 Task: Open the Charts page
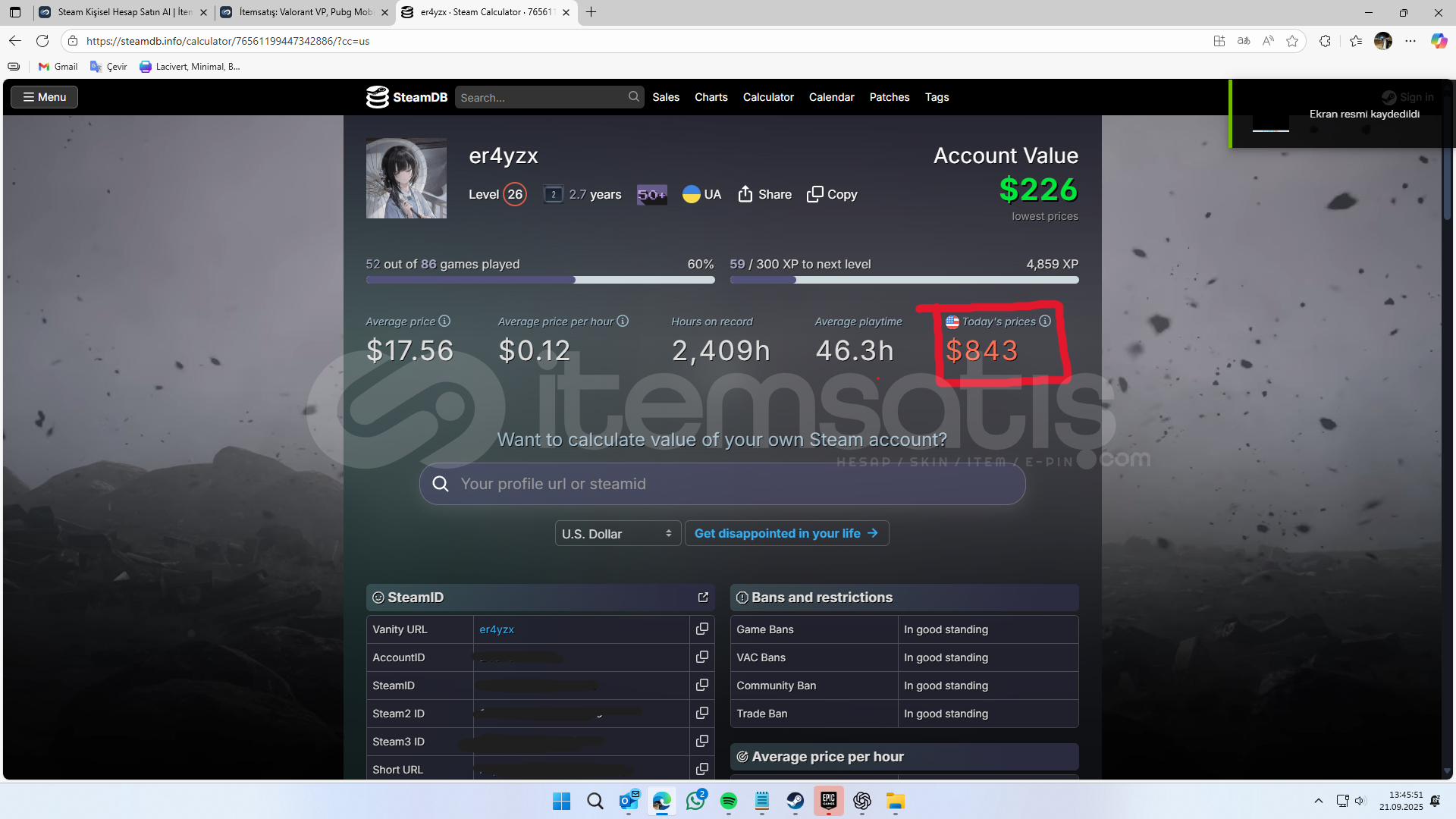711,97
